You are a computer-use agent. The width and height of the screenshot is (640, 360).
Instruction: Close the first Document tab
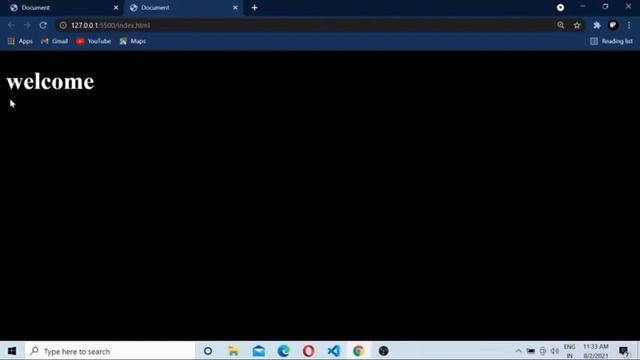[116, 8]
